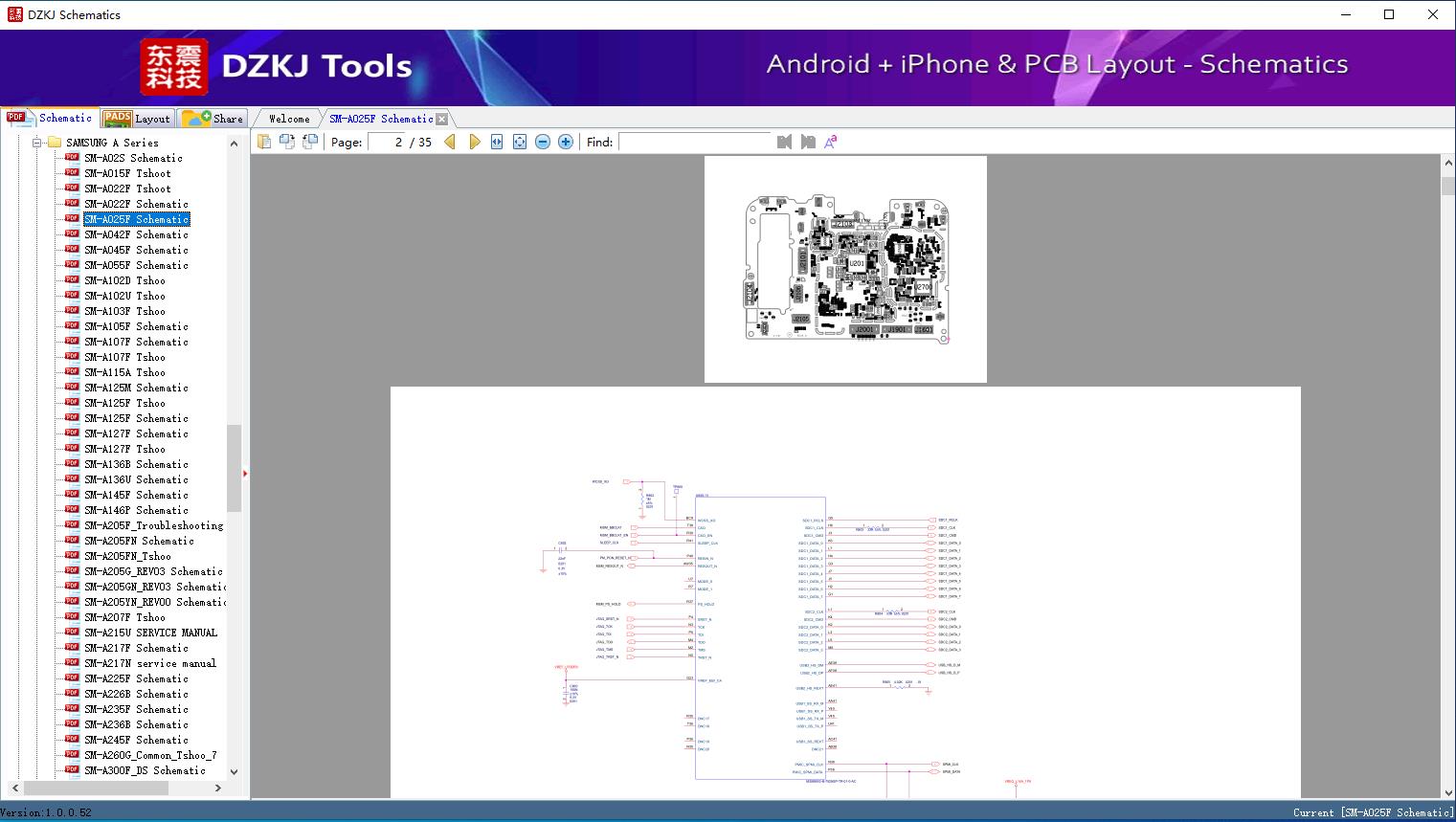This screenshot has height=822, width=1456.
Task: Click PDF icon beside SM-A217F Schematic
Action: (x=72, y=647)
